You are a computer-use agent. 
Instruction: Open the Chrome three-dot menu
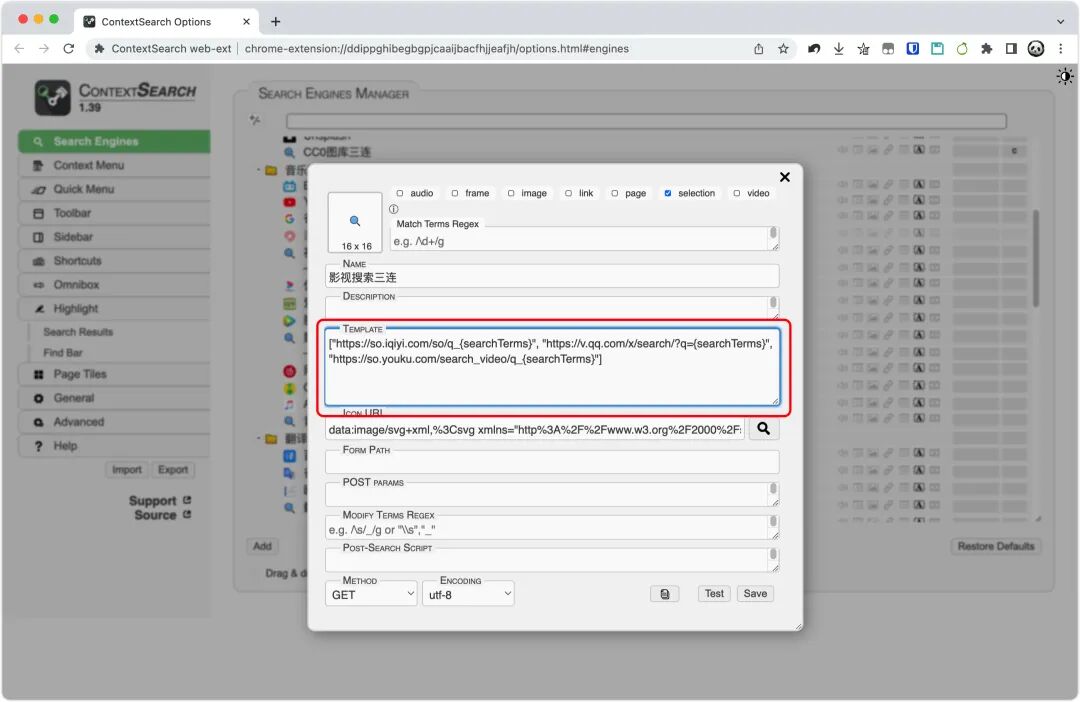[x=1061, y=49]
